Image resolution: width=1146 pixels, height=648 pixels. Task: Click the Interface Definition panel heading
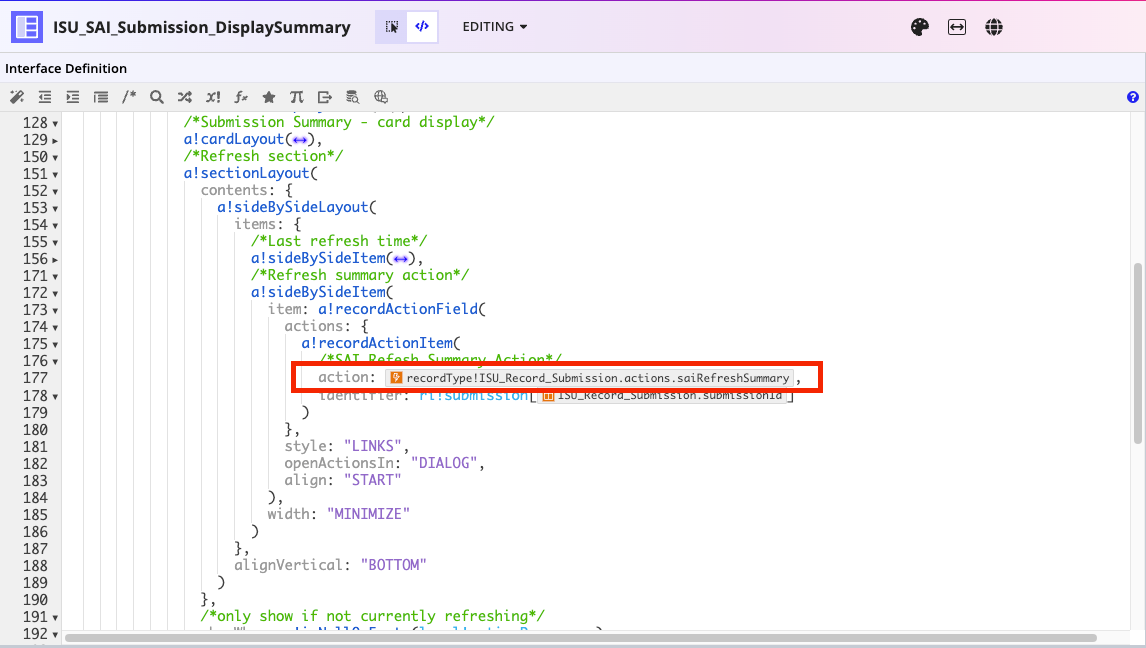(66, 69)
